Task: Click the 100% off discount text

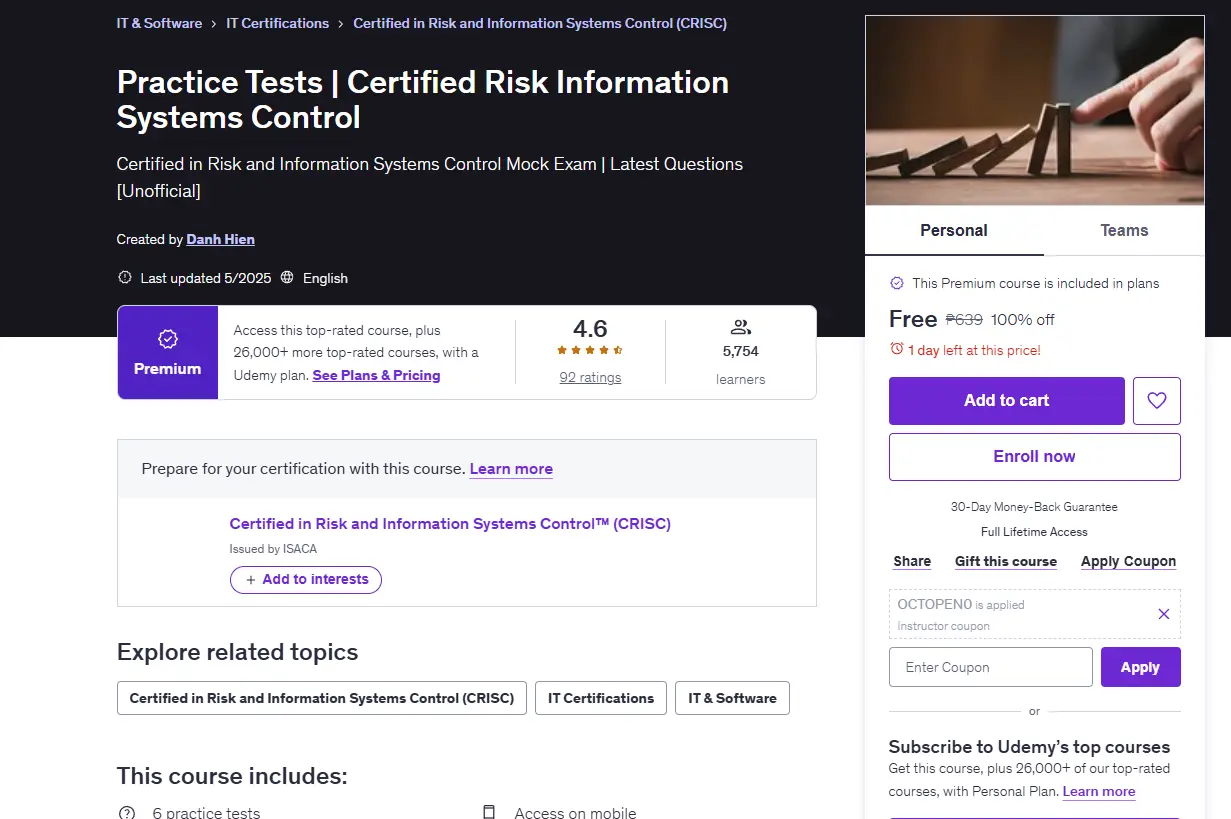Action: 1023,320
